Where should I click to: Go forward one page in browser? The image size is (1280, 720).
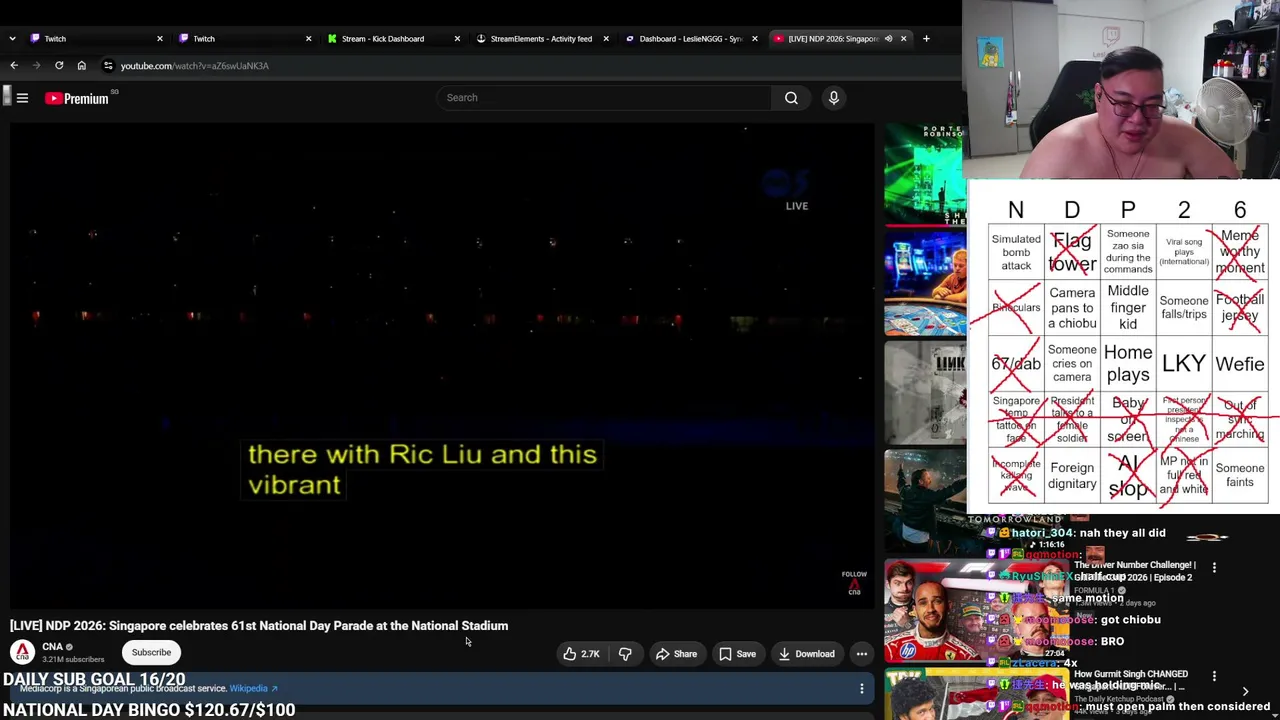pyautogui.click(x=36, y=66)
